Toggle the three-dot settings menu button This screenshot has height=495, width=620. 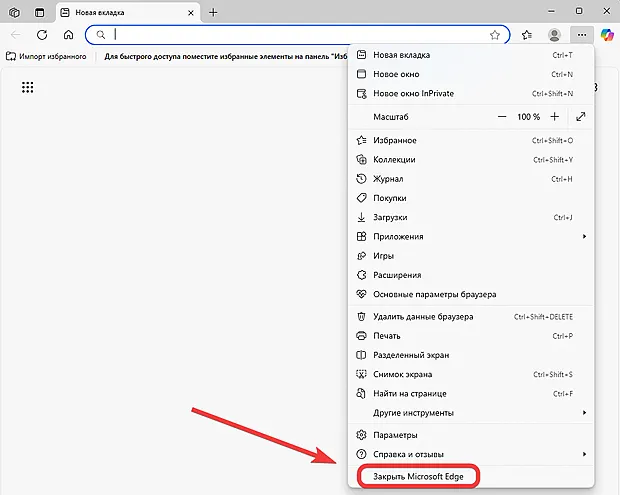coord(582,35)
